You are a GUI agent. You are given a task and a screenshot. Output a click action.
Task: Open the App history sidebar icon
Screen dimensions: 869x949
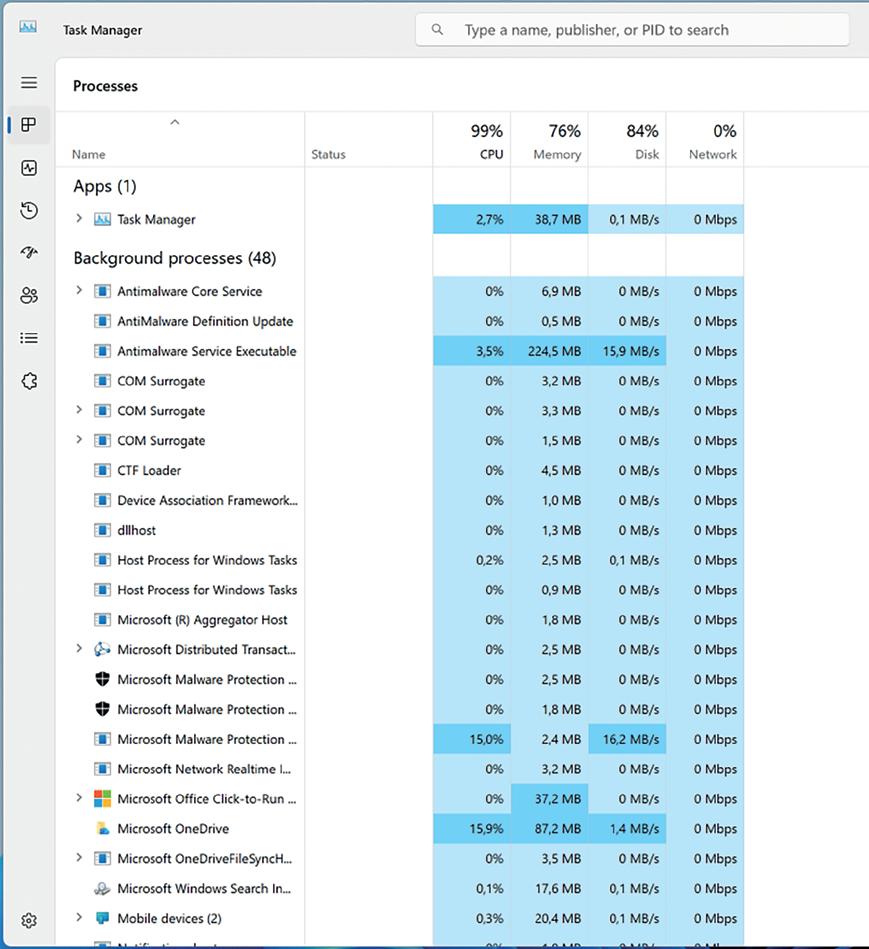29,210
